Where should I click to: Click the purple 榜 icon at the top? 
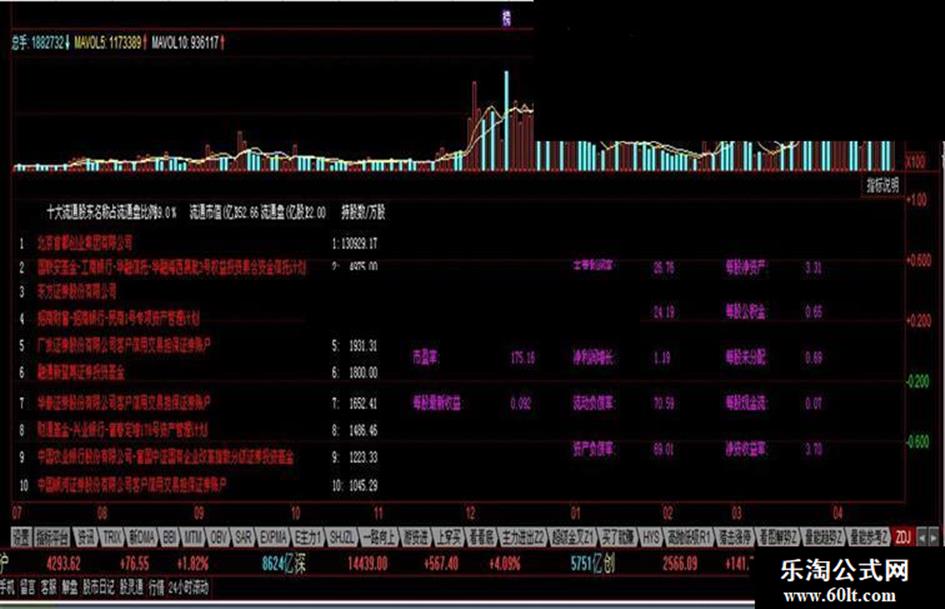coord(507,18)
